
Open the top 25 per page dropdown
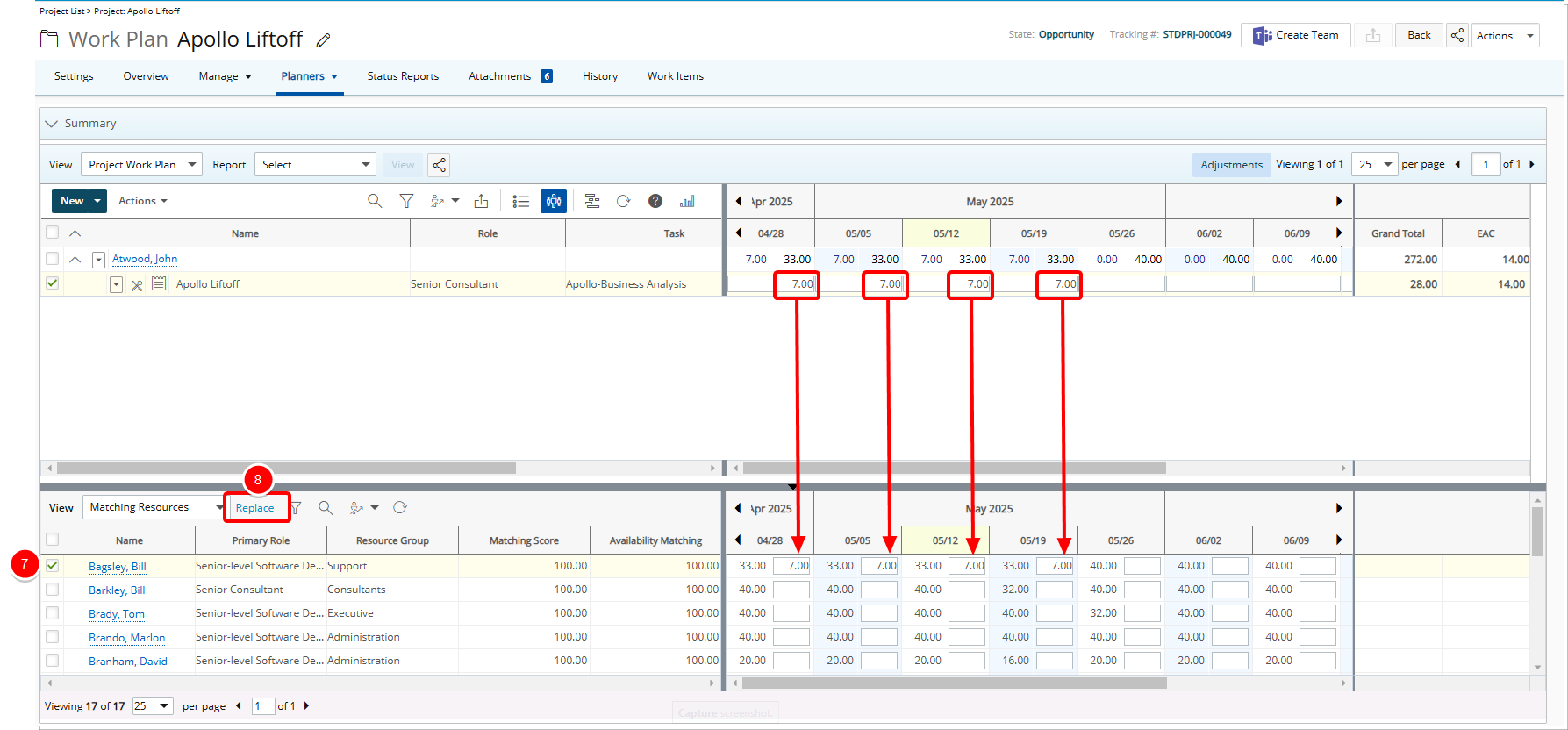pyautogui.click(x=1374, y=164)
